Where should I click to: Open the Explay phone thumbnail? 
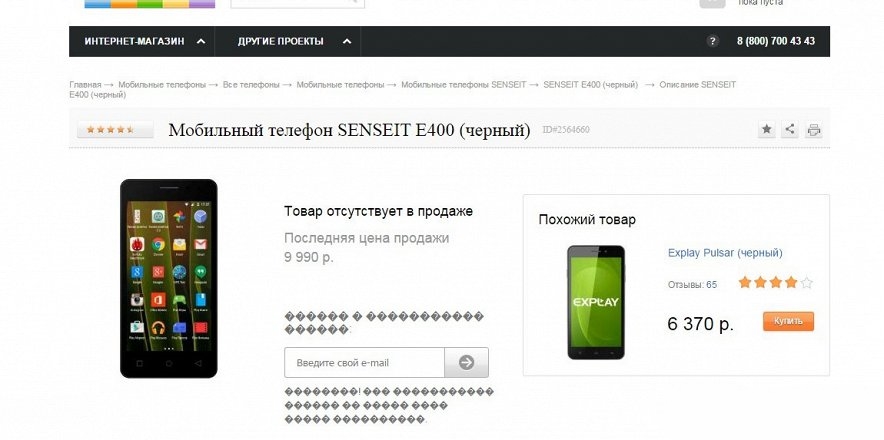[x=596, y=302]
